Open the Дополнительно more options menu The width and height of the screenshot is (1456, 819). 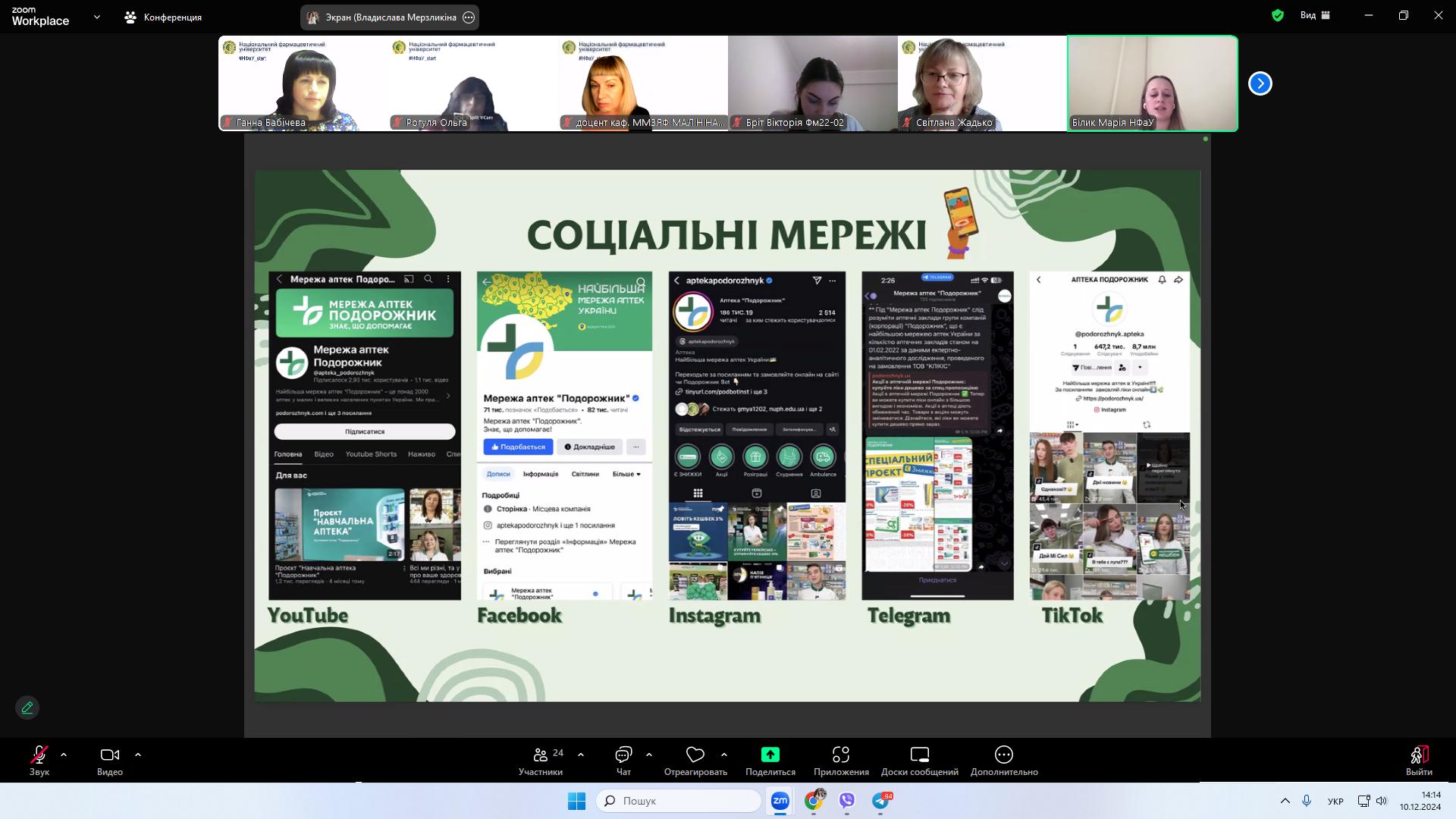[x=1004, y=761]
